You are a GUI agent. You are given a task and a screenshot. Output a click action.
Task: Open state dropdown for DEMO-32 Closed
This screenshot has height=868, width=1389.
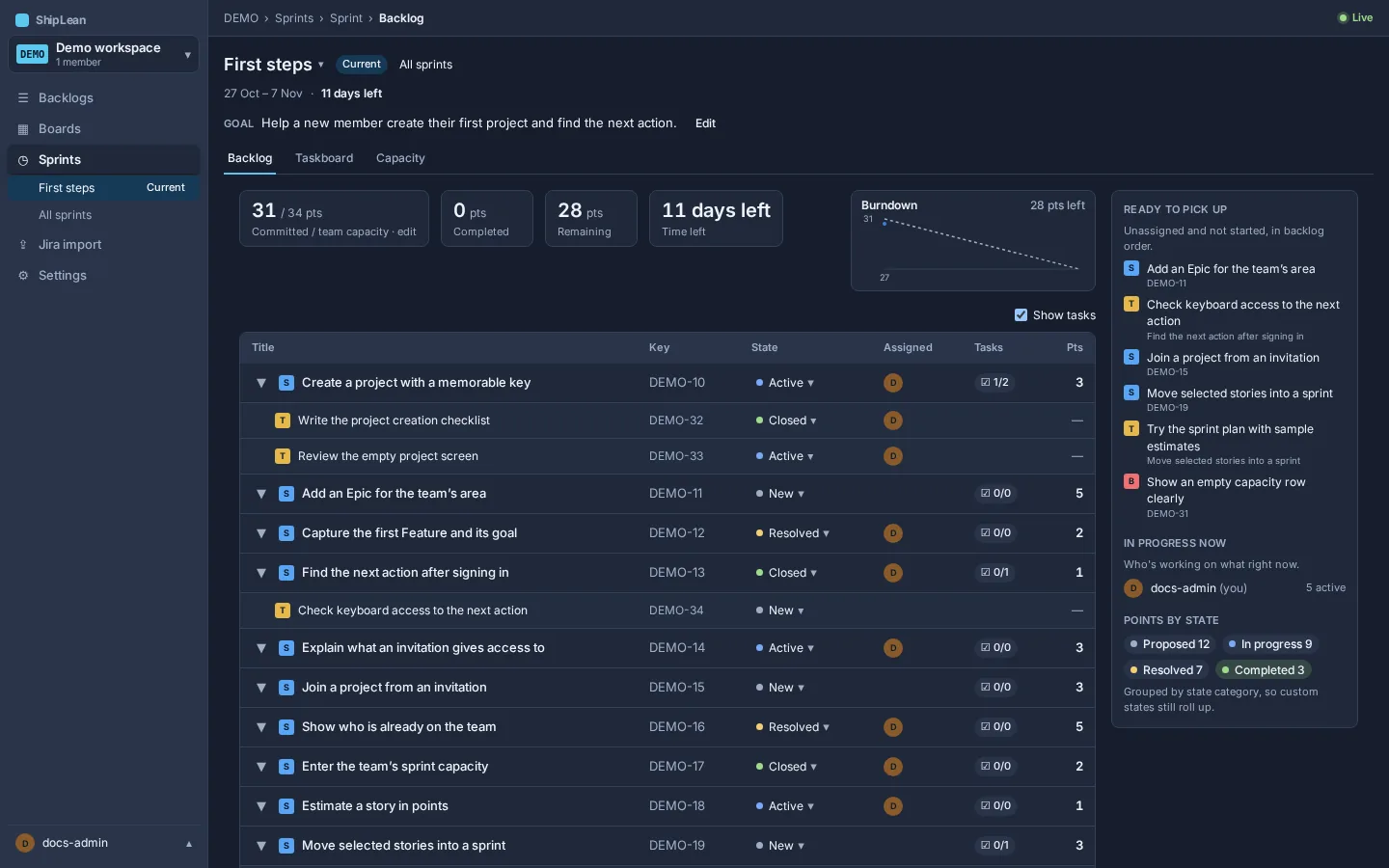[x=787, y=420]
